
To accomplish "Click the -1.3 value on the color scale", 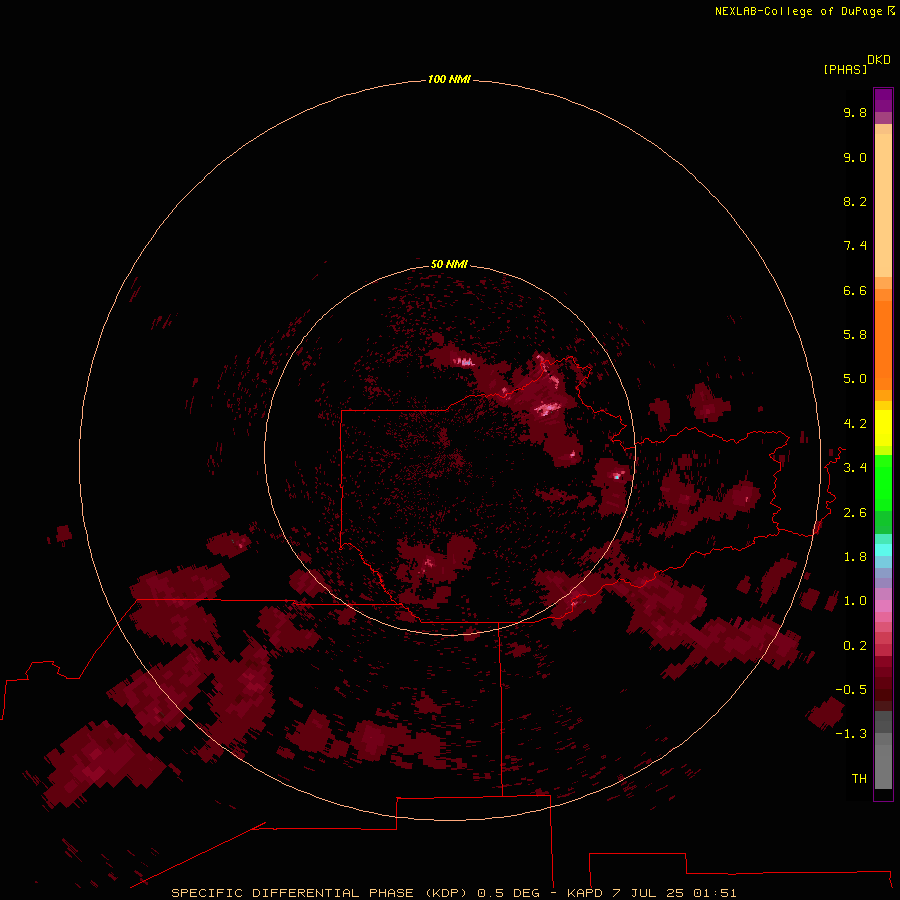I will tap(851, 734).
